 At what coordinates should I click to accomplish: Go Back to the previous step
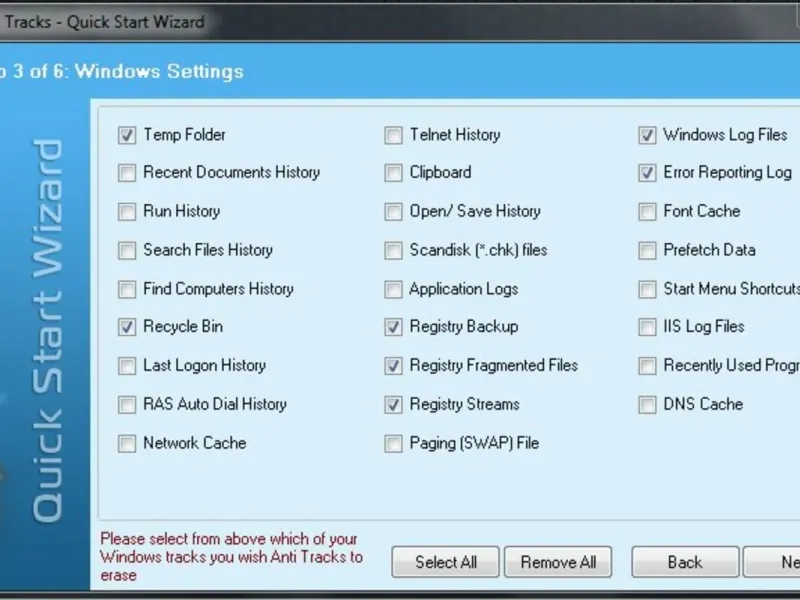(x=685, y=562)
